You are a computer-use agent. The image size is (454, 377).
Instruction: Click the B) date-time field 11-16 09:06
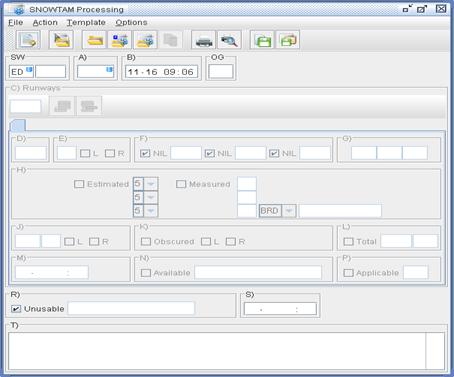click(161, 72)
